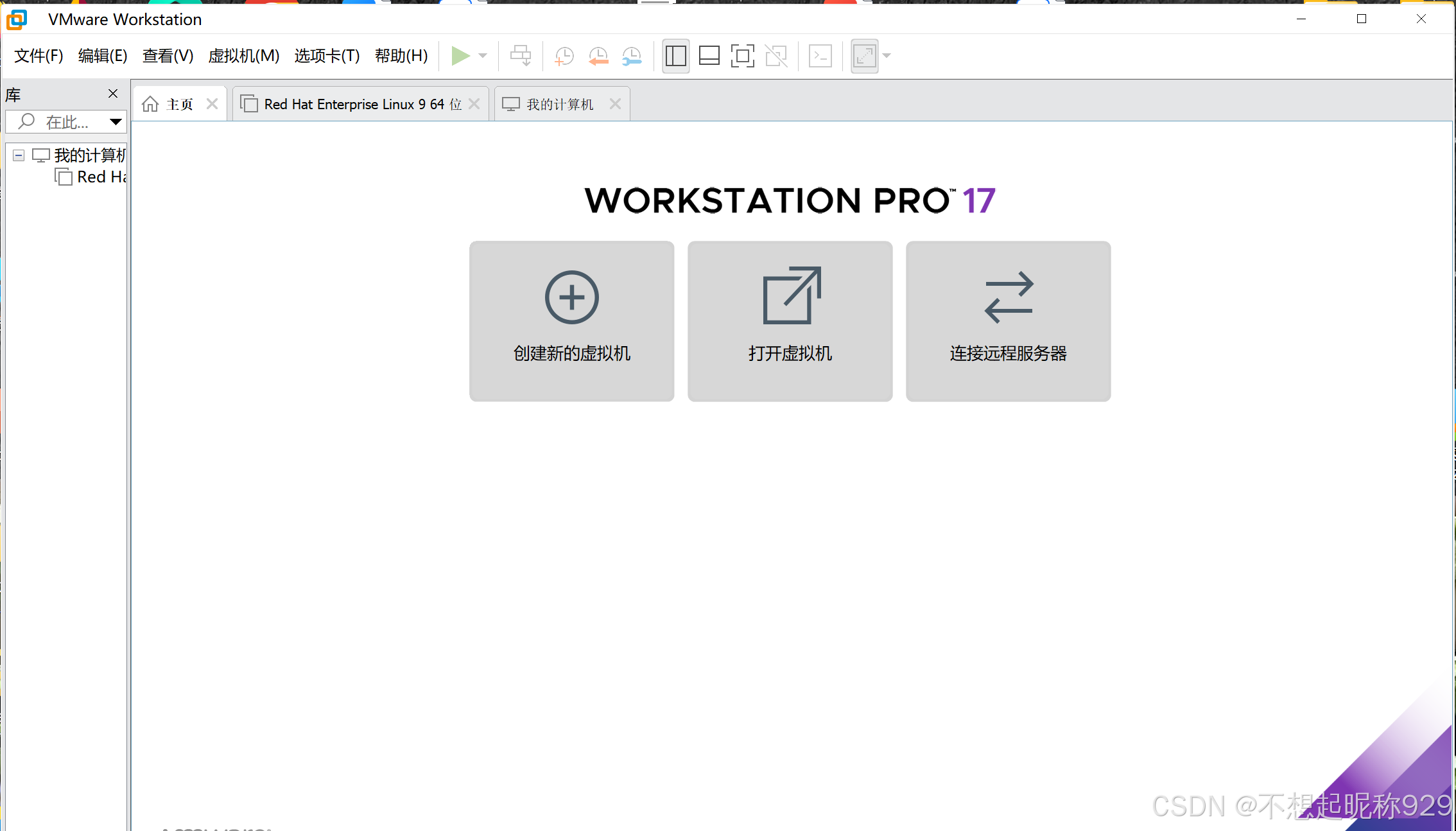Open the snapshot manager icon
Viewport: 1456px width, 831px height.
click(632, 56)
